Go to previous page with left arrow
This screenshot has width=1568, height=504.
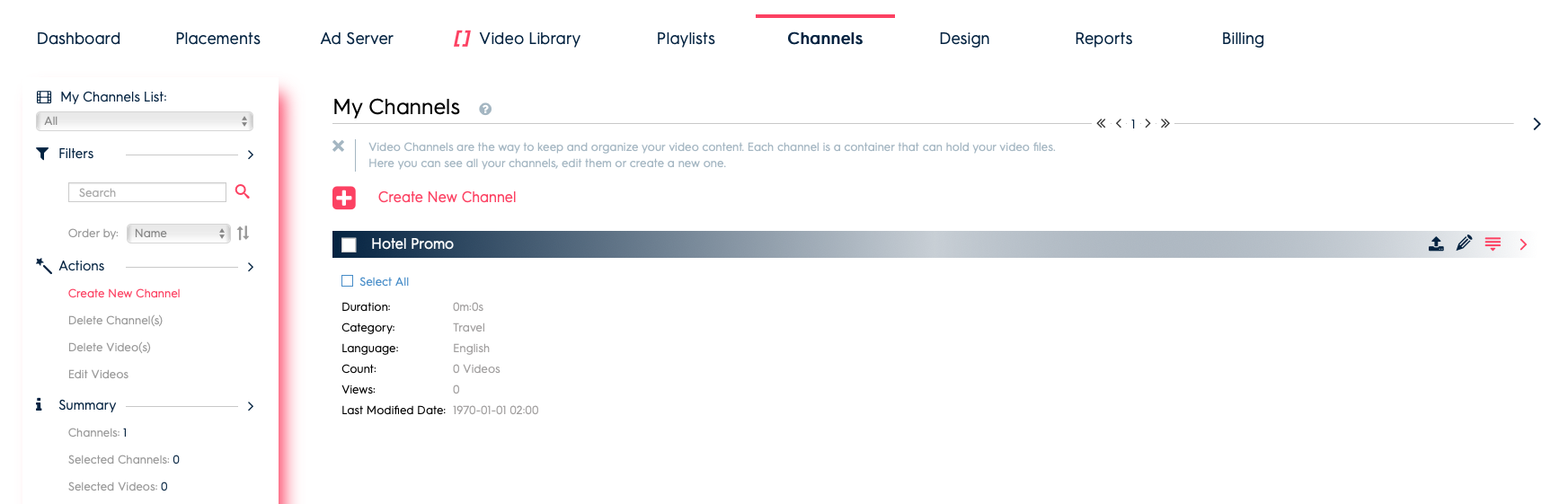tap(1119, 124)
